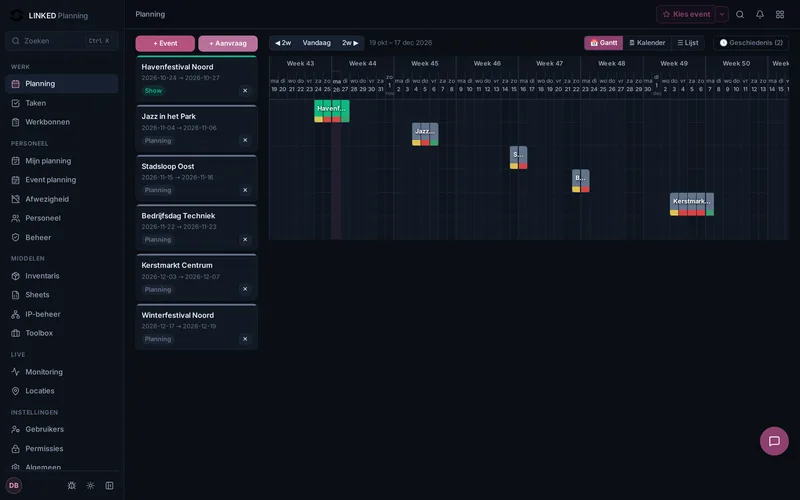
Task: Go forward two weeks with 2w ▶
Action: 350,43
